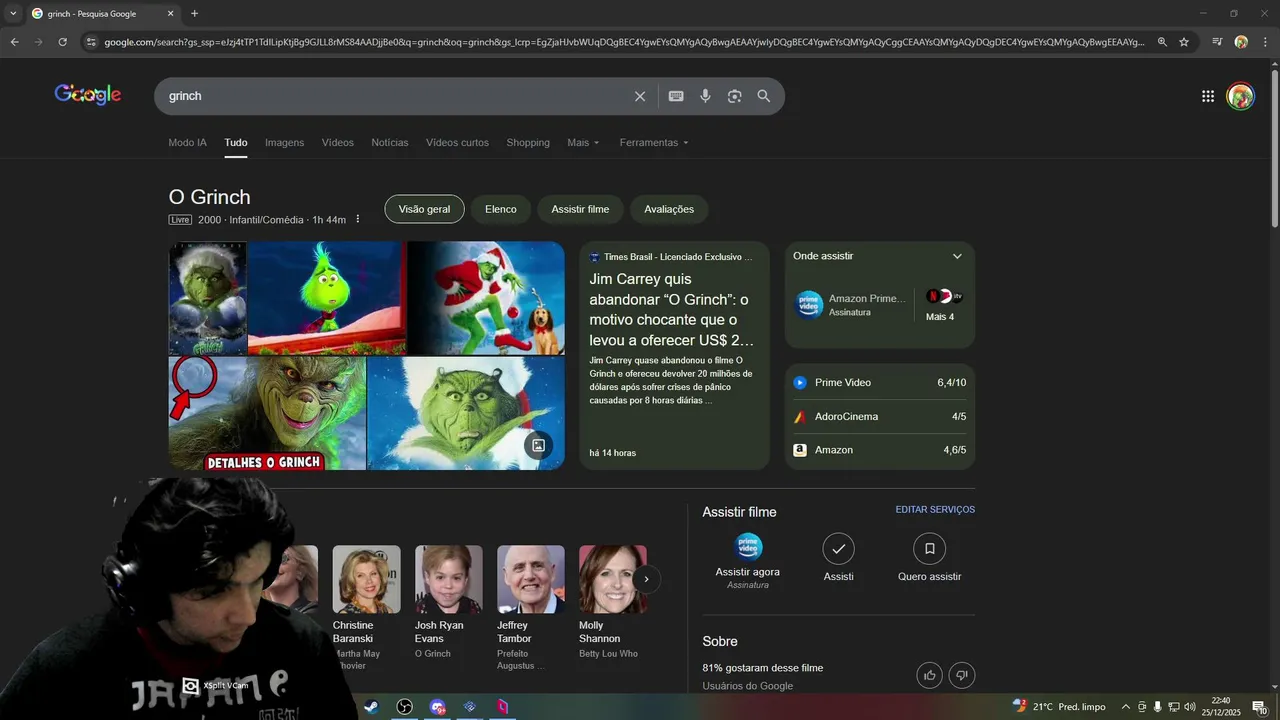Click Assistir agora on Prime Video
The image size is (1280, 720).
748,561
